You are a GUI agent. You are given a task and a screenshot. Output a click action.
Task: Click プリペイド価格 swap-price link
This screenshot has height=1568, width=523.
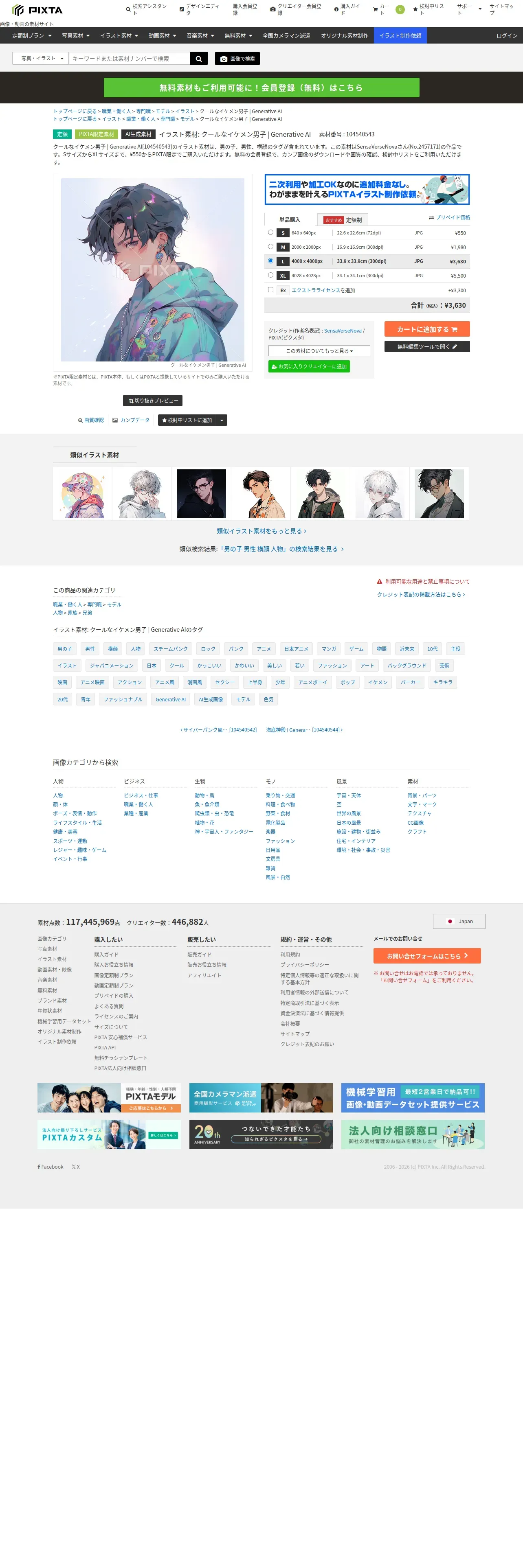[x=449, y=217]
